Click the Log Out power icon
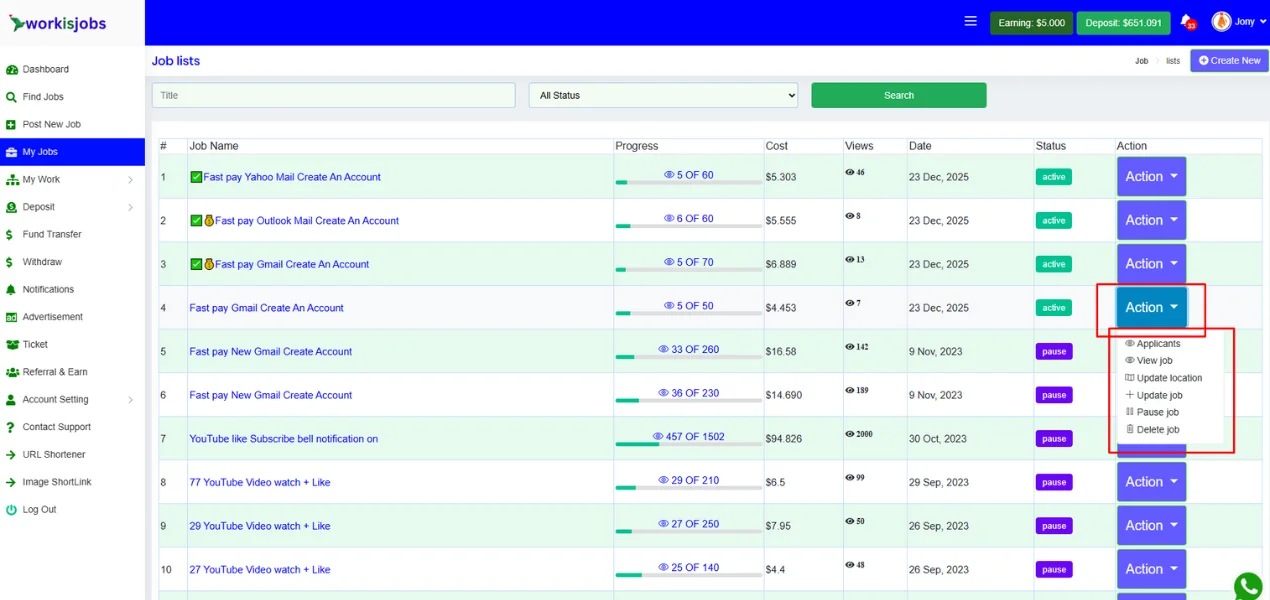Image resolution: width=1270 pixels, height=600 pixels. coord(12,510)
